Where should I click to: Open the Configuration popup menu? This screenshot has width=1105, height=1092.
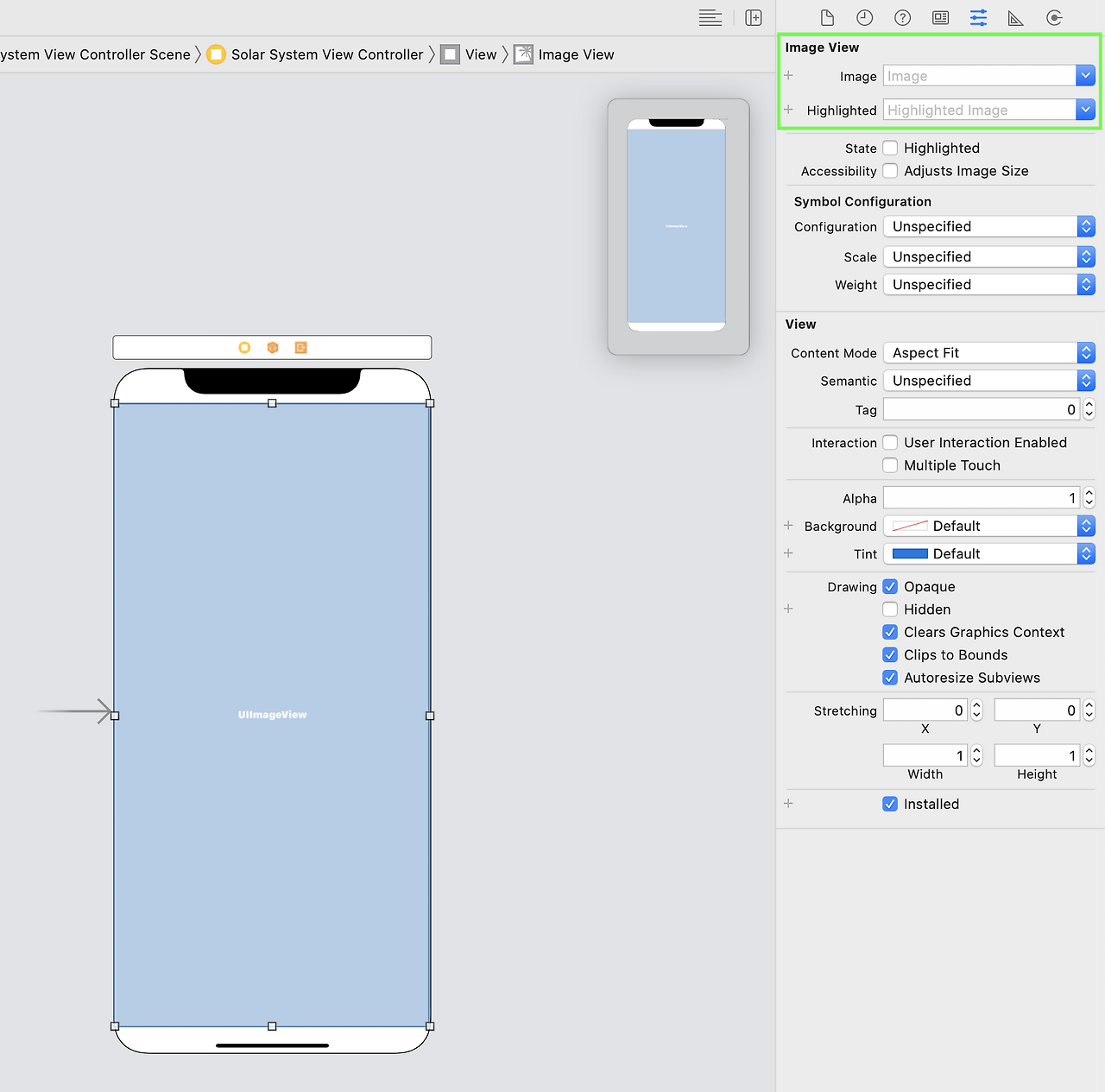(x=989, y=226)
